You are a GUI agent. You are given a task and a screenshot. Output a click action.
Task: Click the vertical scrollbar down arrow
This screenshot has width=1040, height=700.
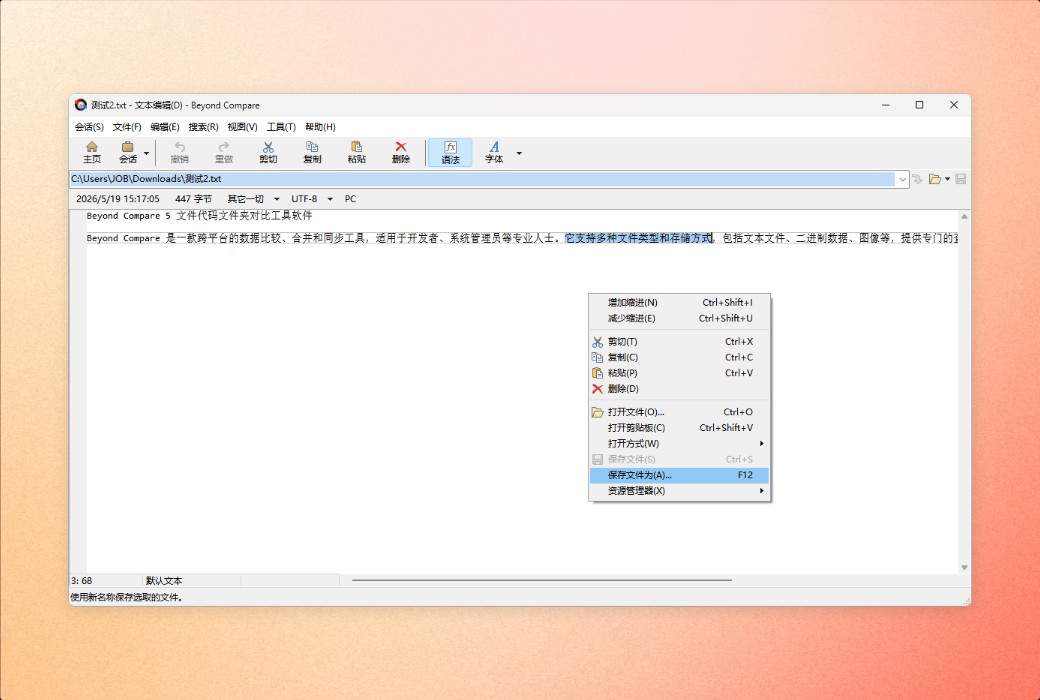point(964,567)
